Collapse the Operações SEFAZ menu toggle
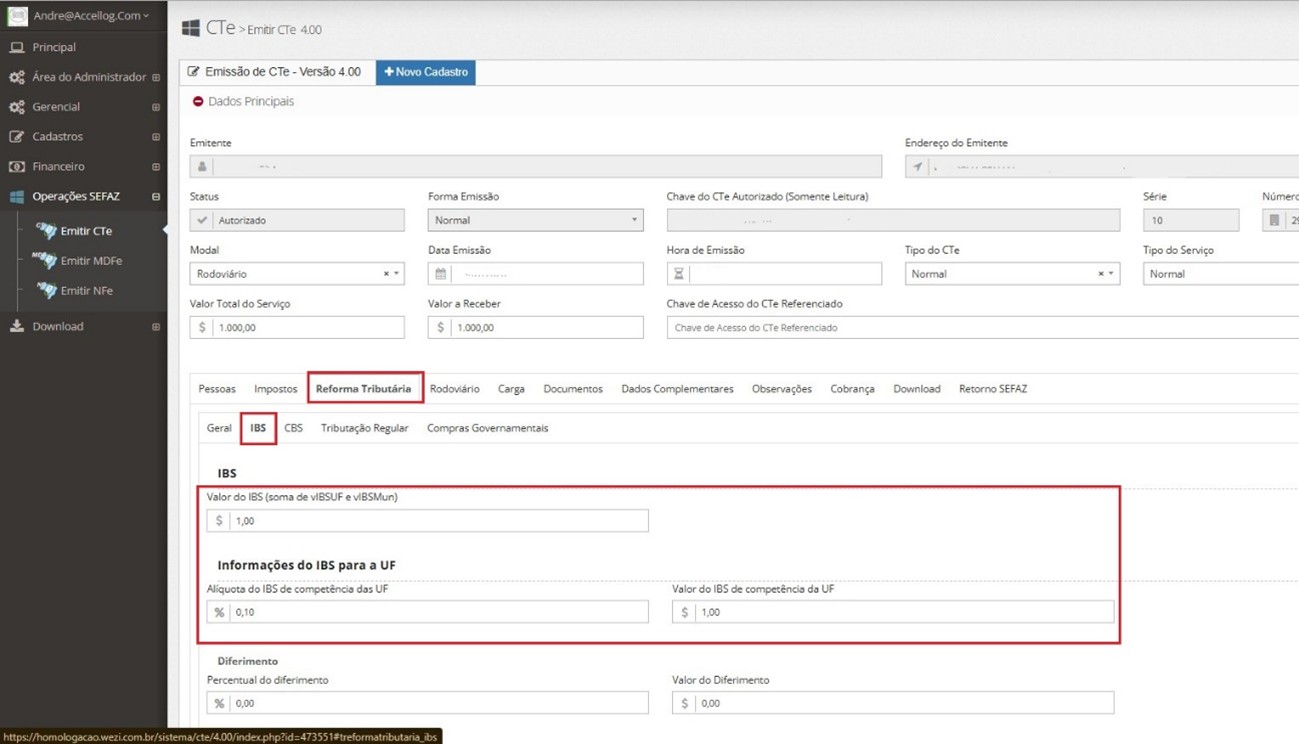This screenshot has height=744, width=1299. click(x=155, y=197)
